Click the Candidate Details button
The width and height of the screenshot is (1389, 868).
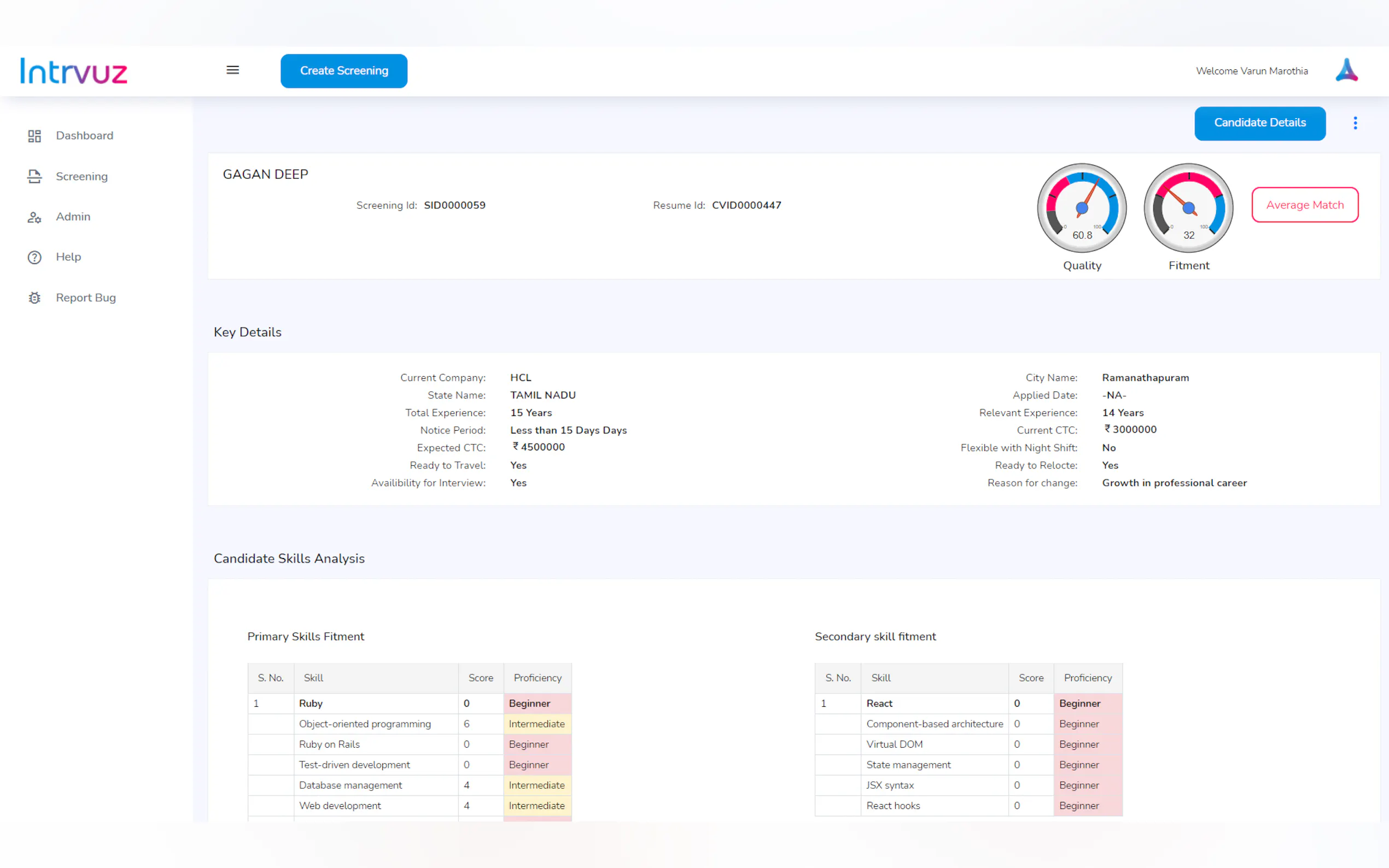(1259, 123)
